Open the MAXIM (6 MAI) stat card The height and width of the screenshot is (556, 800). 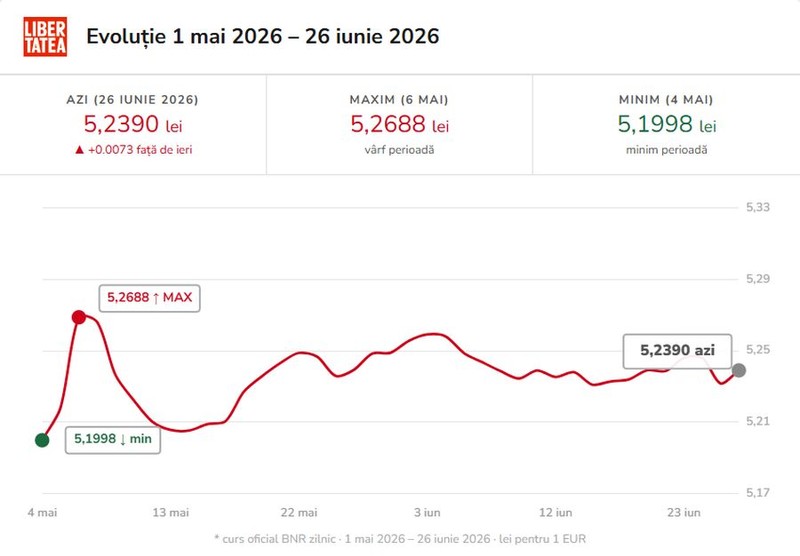399,124
